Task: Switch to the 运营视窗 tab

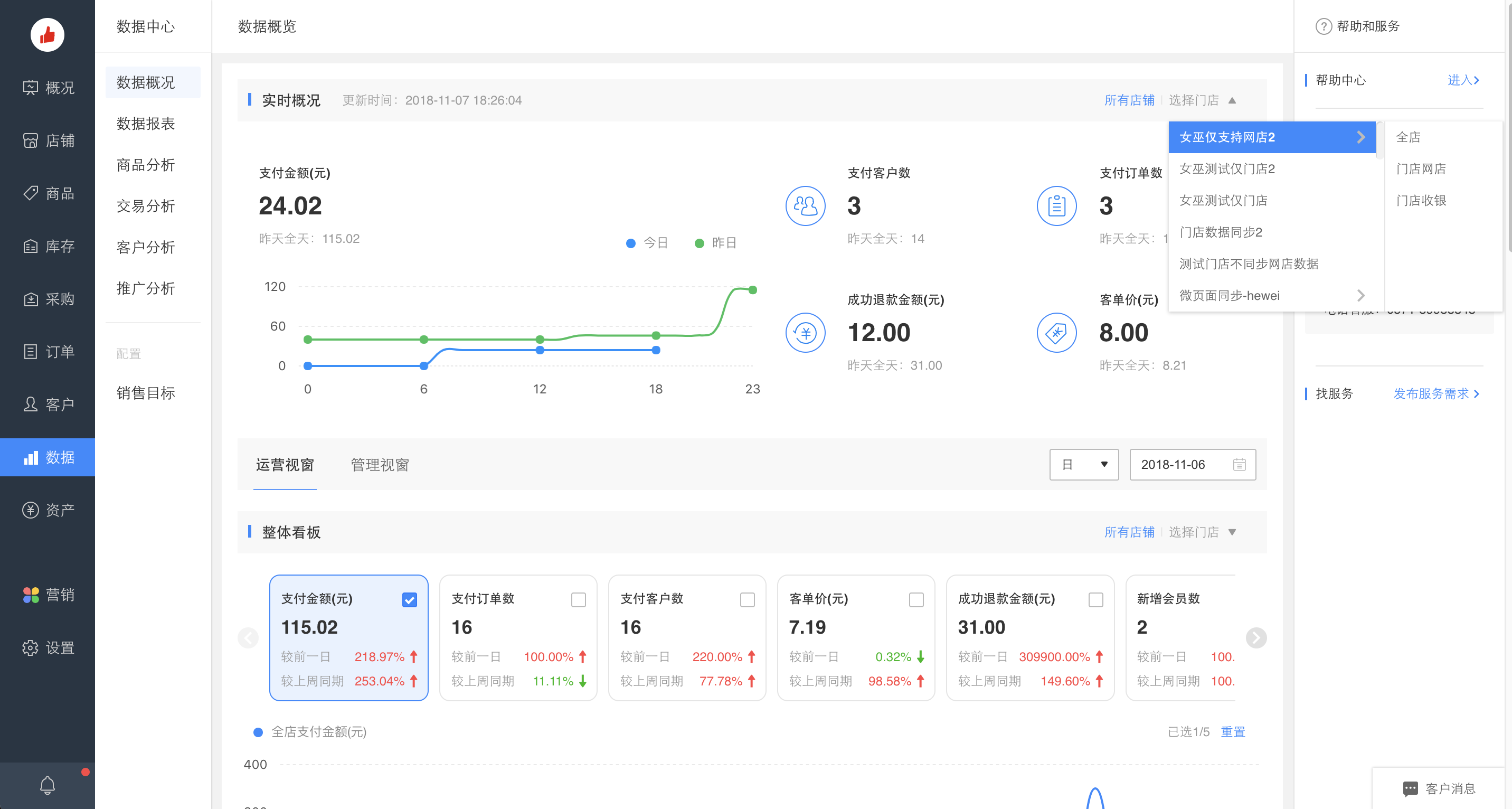Action: click(x=285, y=465)
